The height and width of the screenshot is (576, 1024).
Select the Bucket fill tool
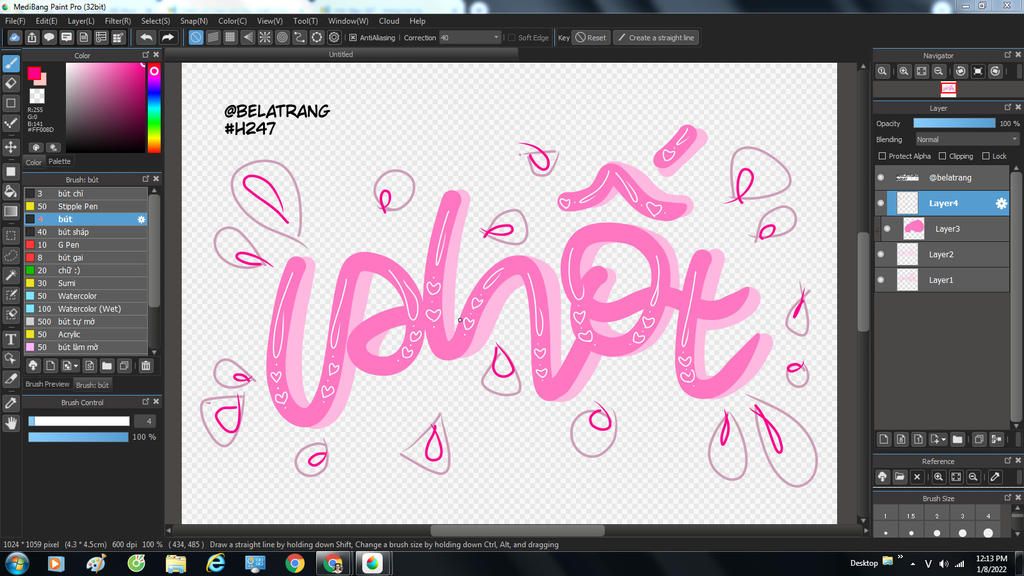click(x=11, y=191)
